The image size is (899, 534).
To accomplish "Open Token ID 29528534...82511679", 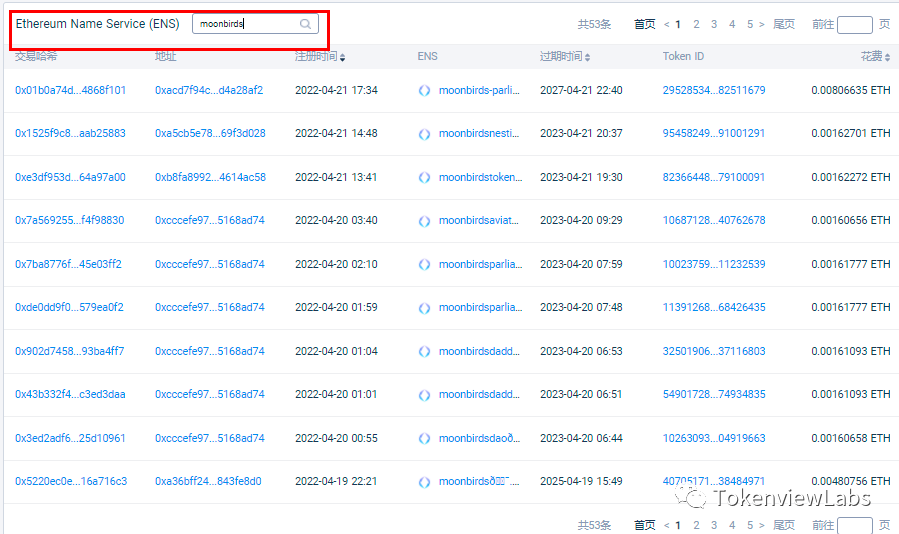I will [x=714, y=90].
